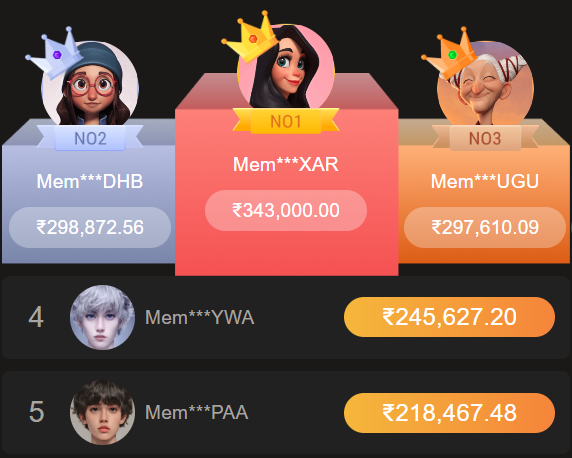Image resolution: width=572 pixels, height=458 pixels.
Task: Open member name Mem***UGU
Action: [485, 181]
